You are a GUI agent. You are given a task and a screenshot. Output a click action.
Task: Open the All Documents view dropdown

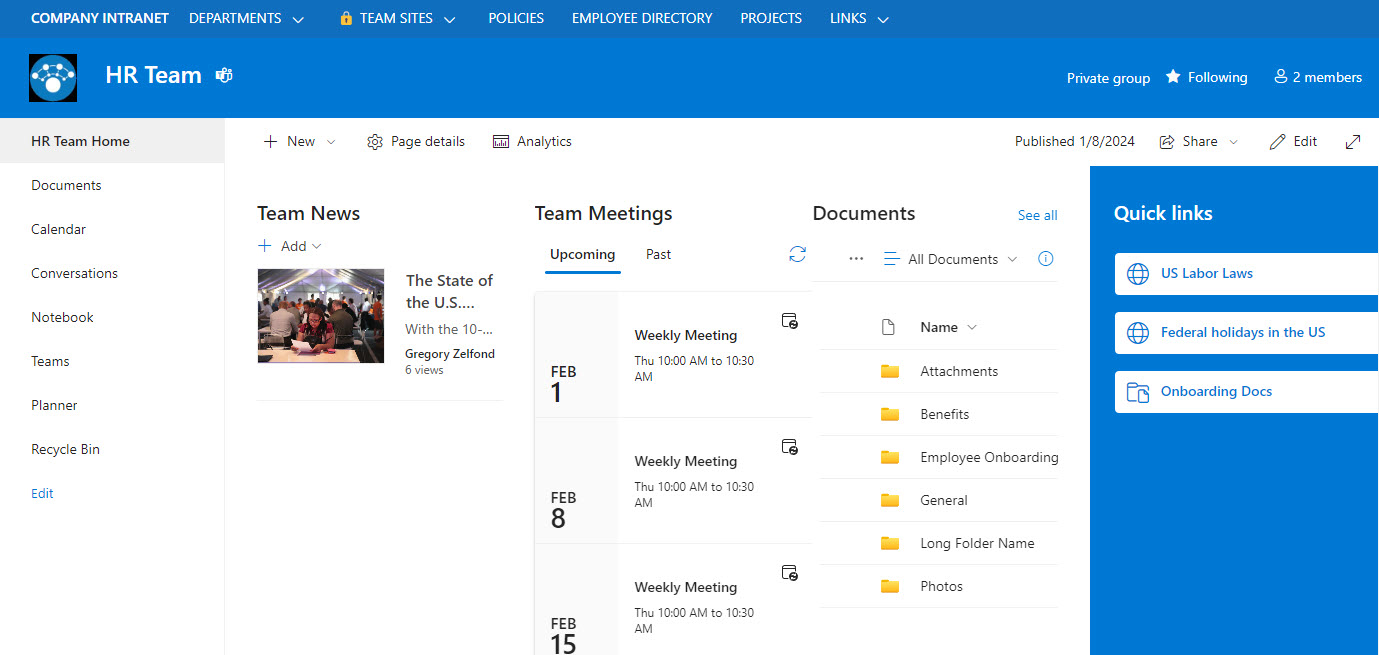point(949,258)
